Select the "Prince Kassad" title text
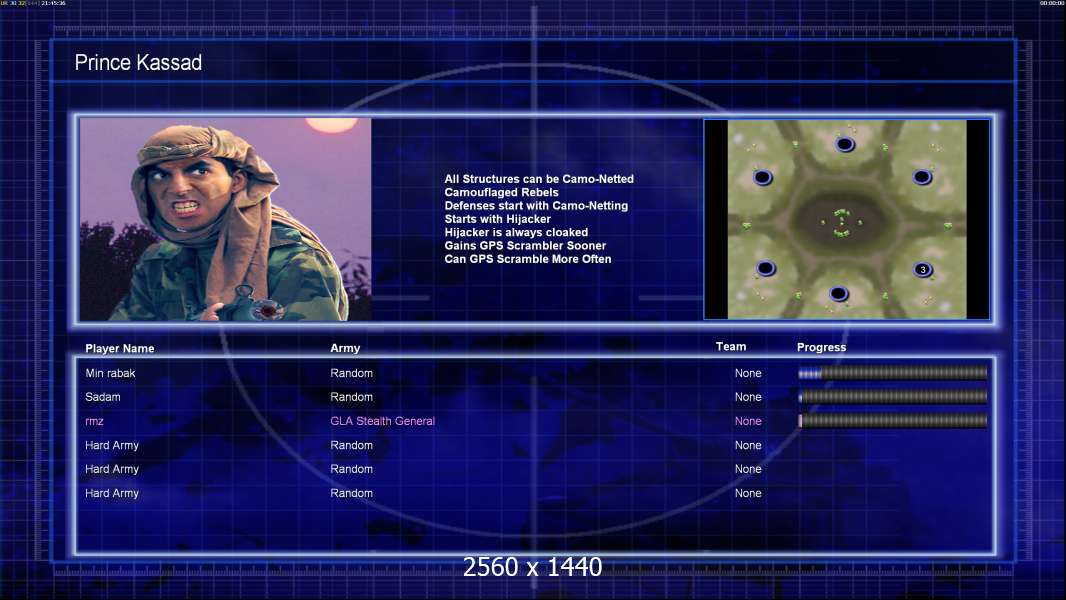The width and height of the screenshot is (1066, 600). (x=138, y=63)
